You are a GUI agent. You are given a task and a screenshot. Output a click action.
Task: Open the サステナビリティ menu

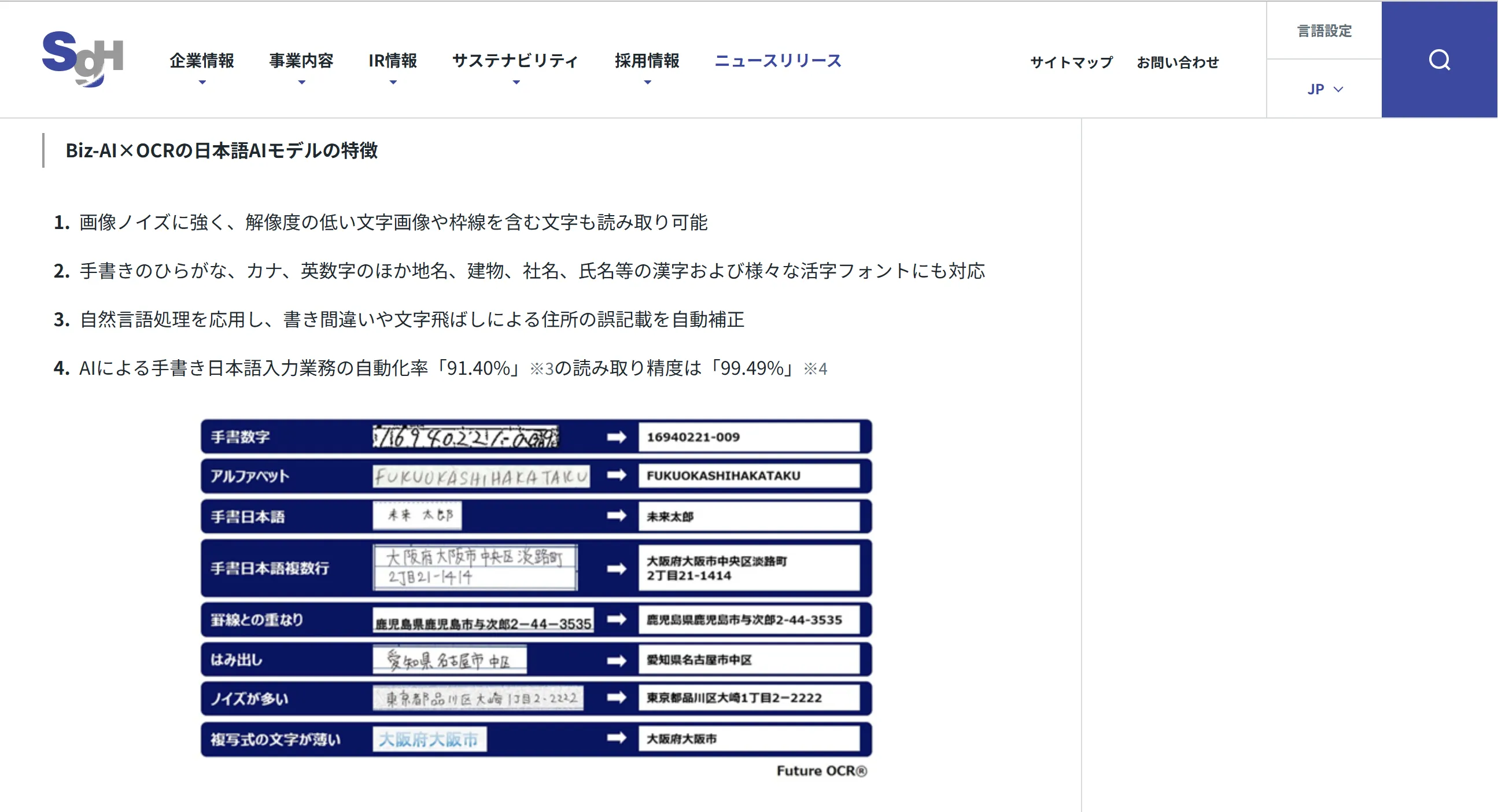tap(516, 61)
